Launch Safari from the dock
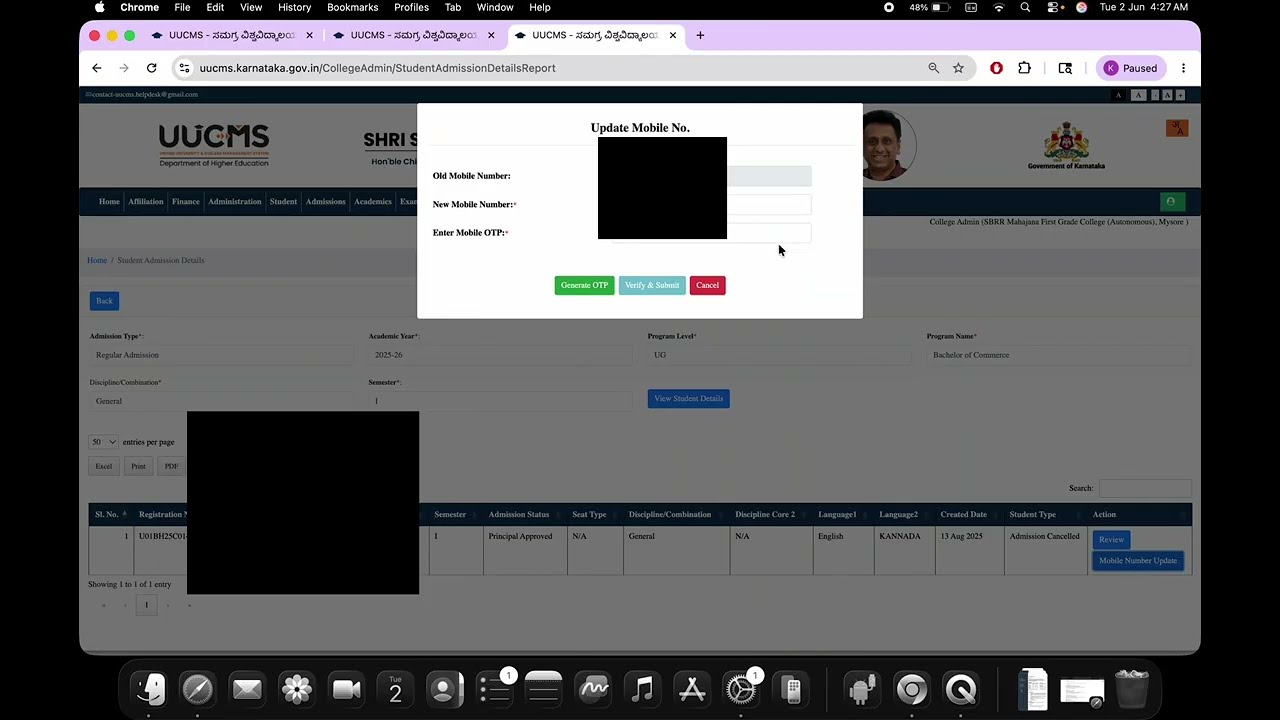The image size is (1280, 720). [x=197, y=689]
